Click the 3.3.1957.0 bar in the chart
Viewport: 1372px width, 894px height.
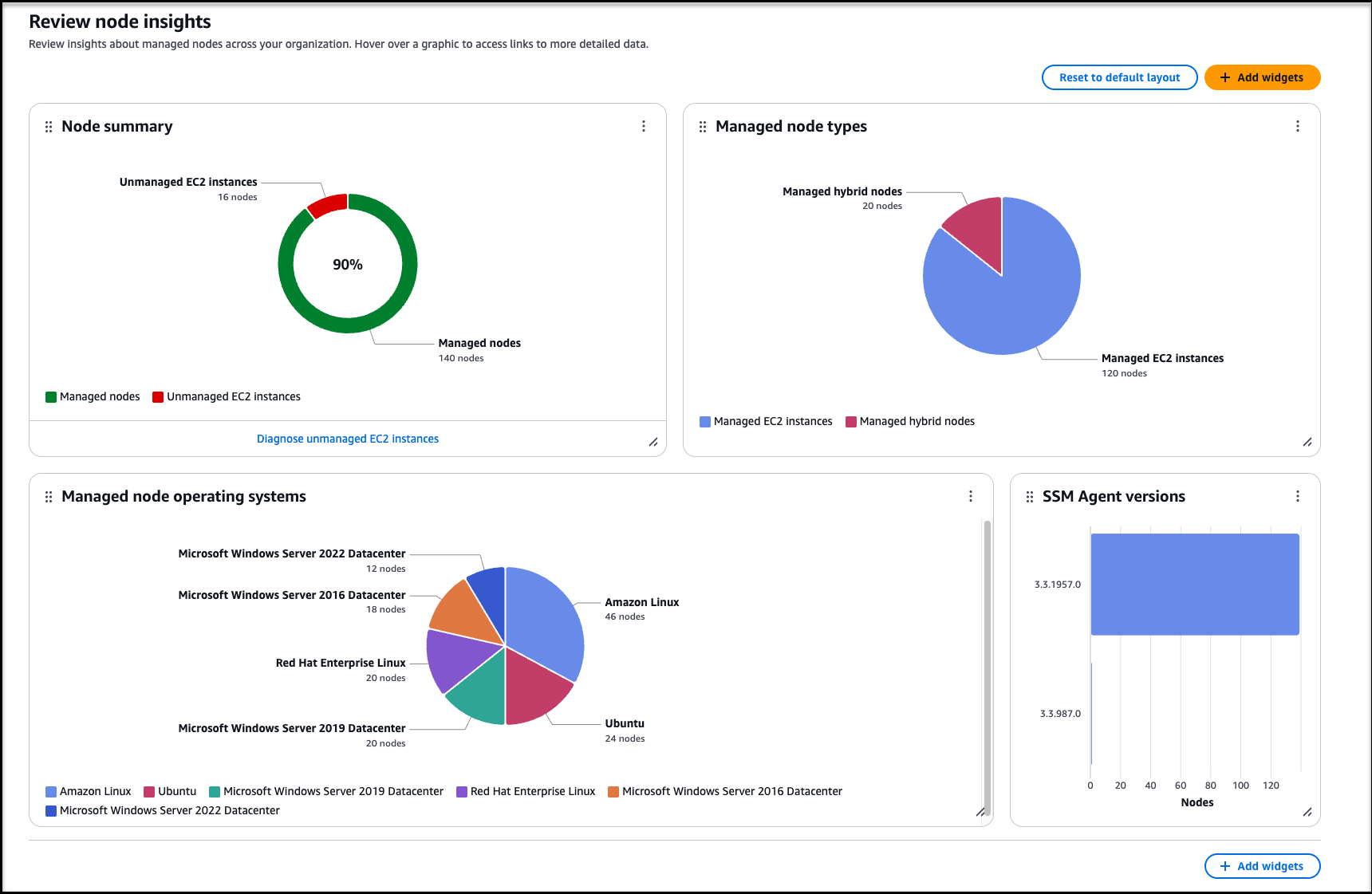point(1194,583)
